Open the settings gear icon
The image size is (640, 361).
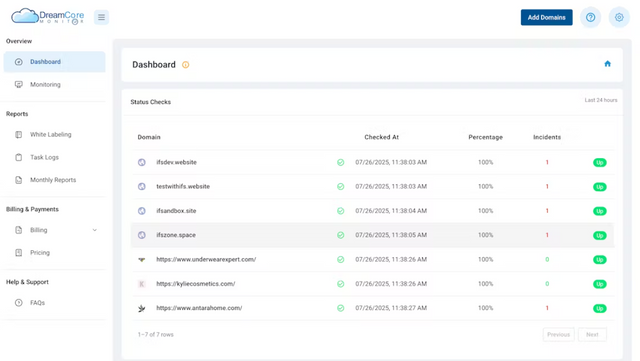tap(619, 17)
